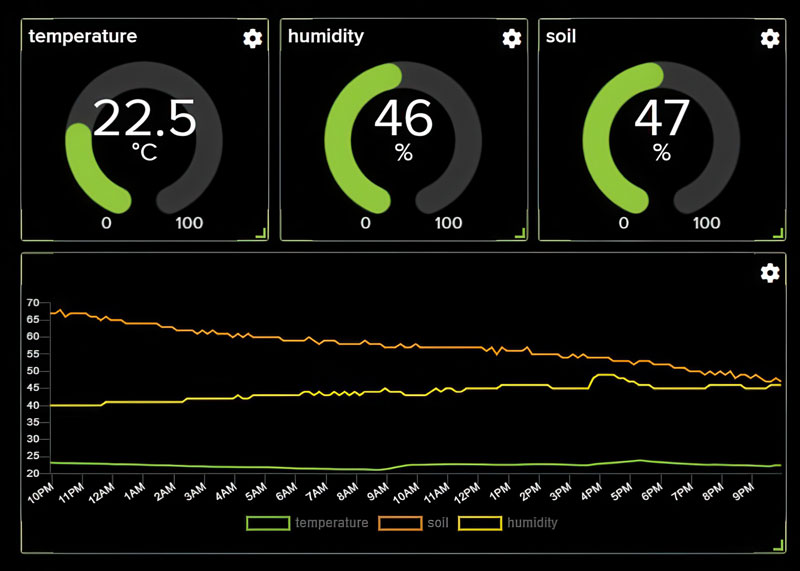The image size is (800, 571).
Task: Click the humidity gauge 46 value
Action: (x=403, y=118)
